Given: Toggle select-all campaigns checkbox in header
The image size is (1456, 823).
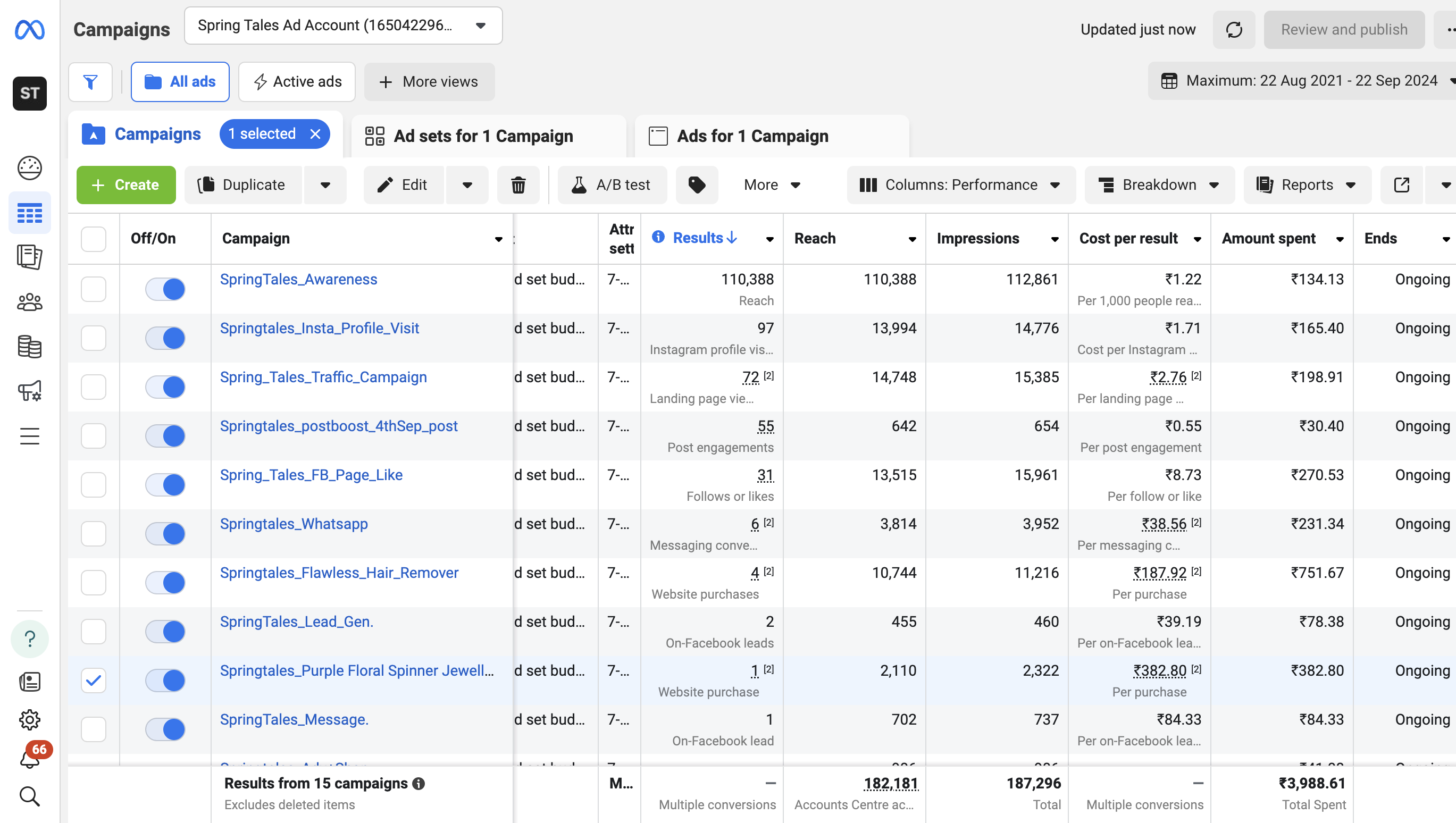Looking at the screenshot, I should tap(93, 239).
